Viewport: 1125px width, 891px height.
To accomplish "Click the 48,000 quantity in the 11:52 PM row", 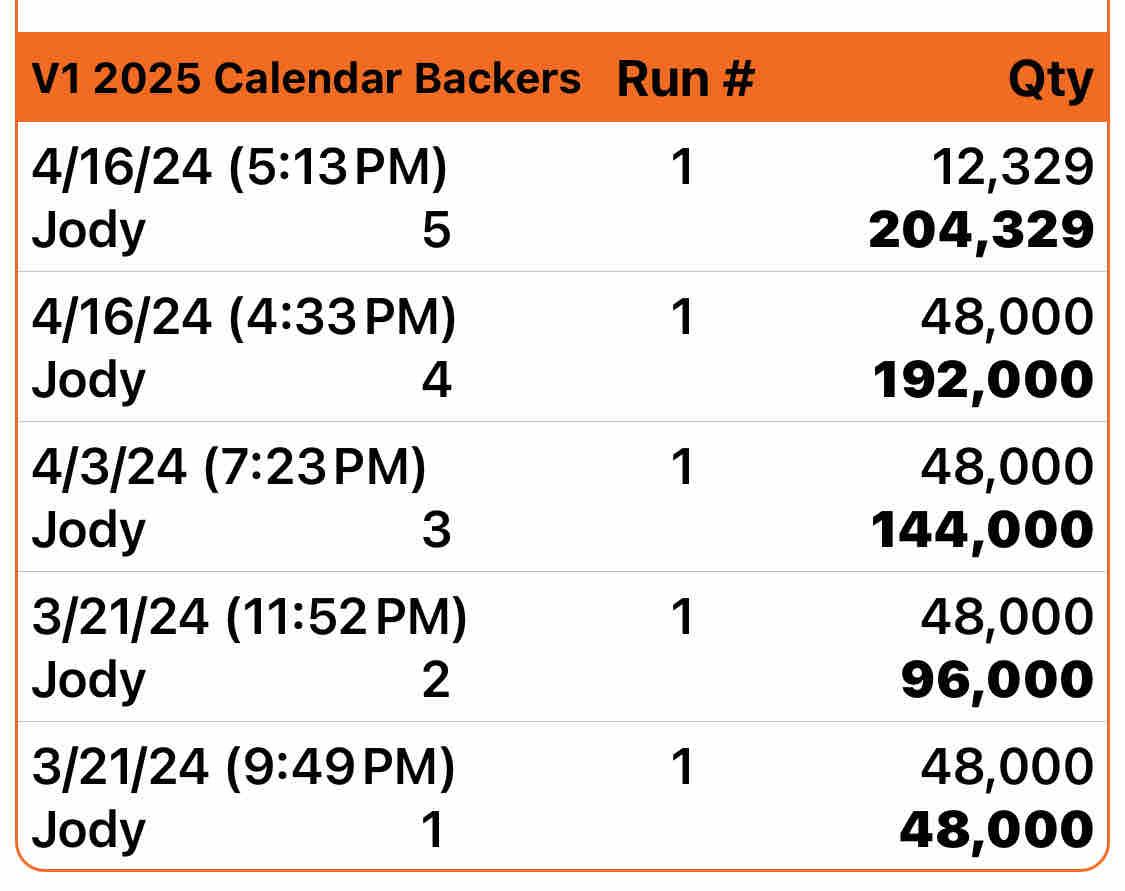I will click(1006, 617).
